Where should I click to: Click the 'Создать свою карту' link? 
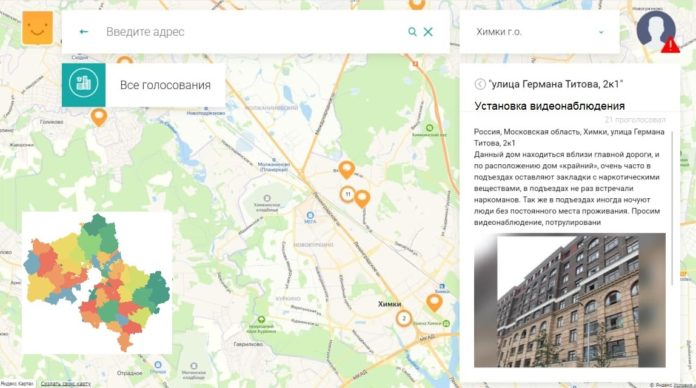click(x=66, y=384)
